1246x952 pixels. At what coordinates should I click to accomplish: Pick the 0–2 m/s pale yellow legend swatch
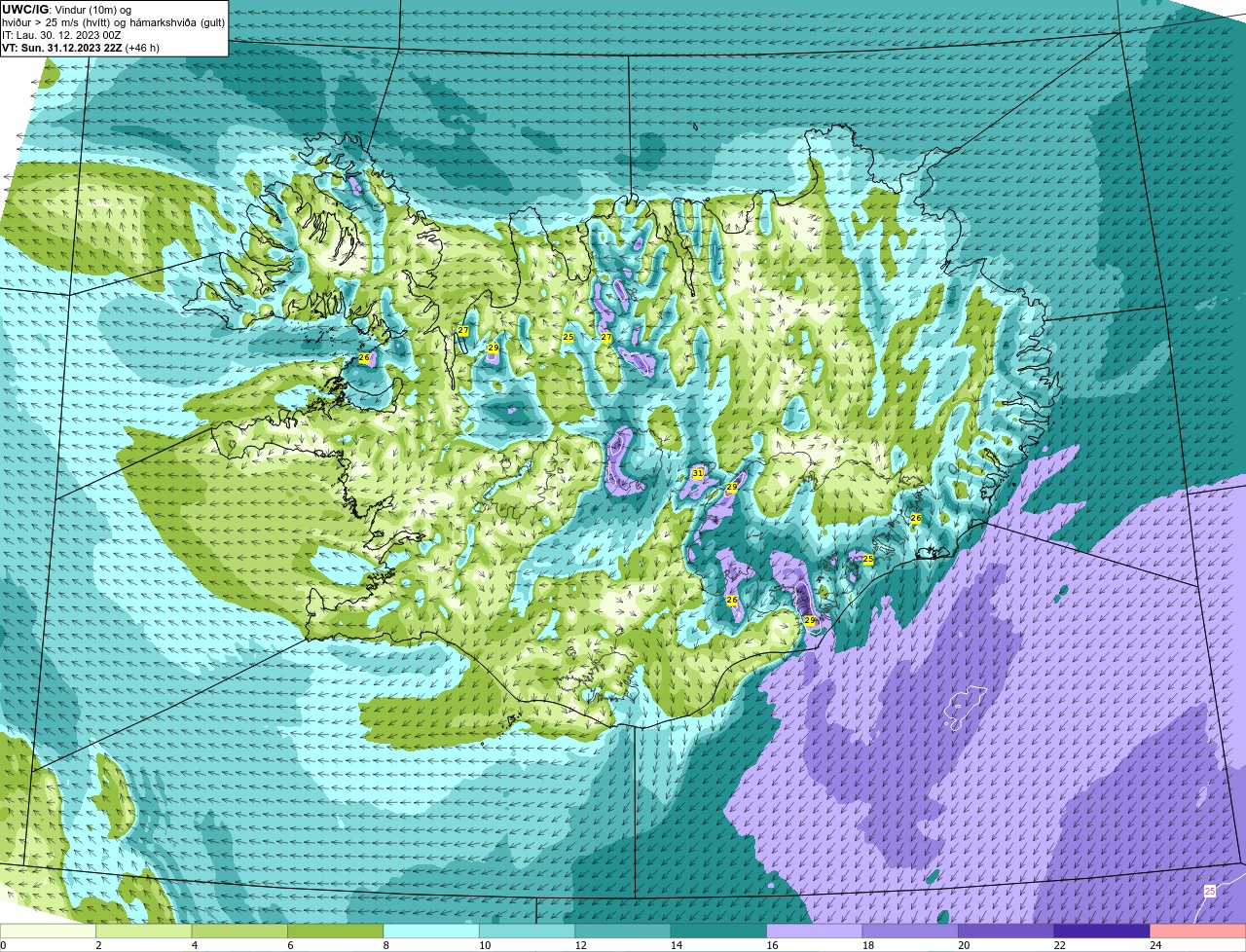pyautogui.click(x=48, y=931)
